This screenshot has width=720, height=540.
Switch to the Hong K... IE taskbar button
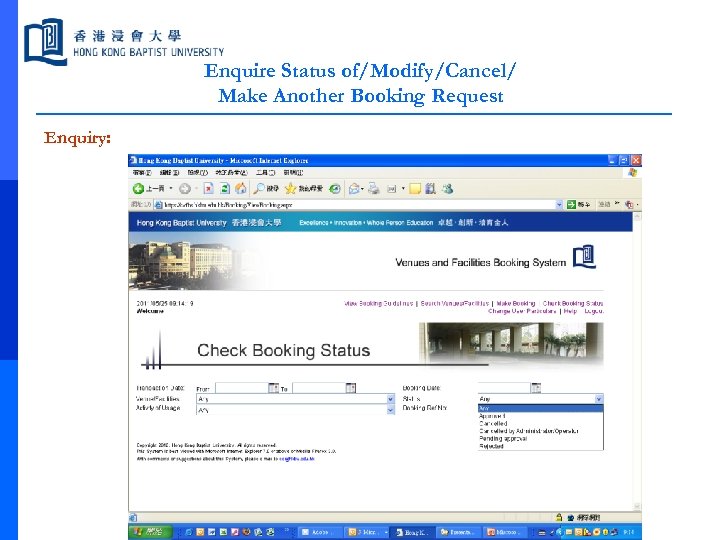(x=413, y=532)
